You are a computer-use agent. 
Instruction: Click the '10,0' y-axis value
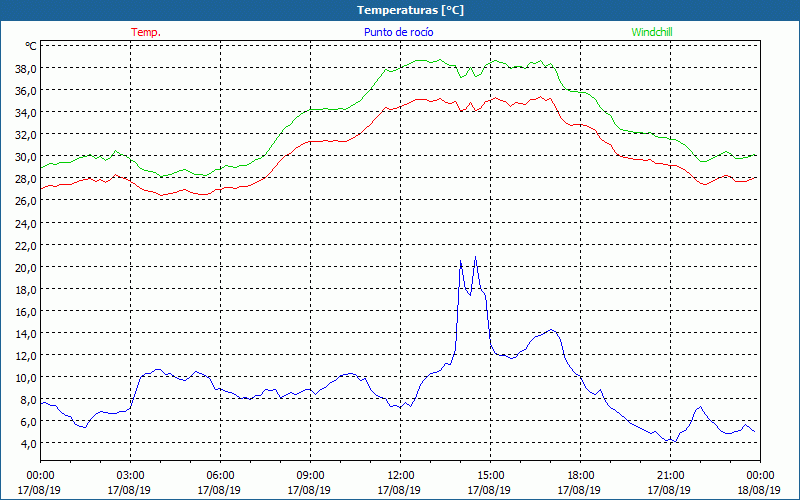click(x=25, y=378)
